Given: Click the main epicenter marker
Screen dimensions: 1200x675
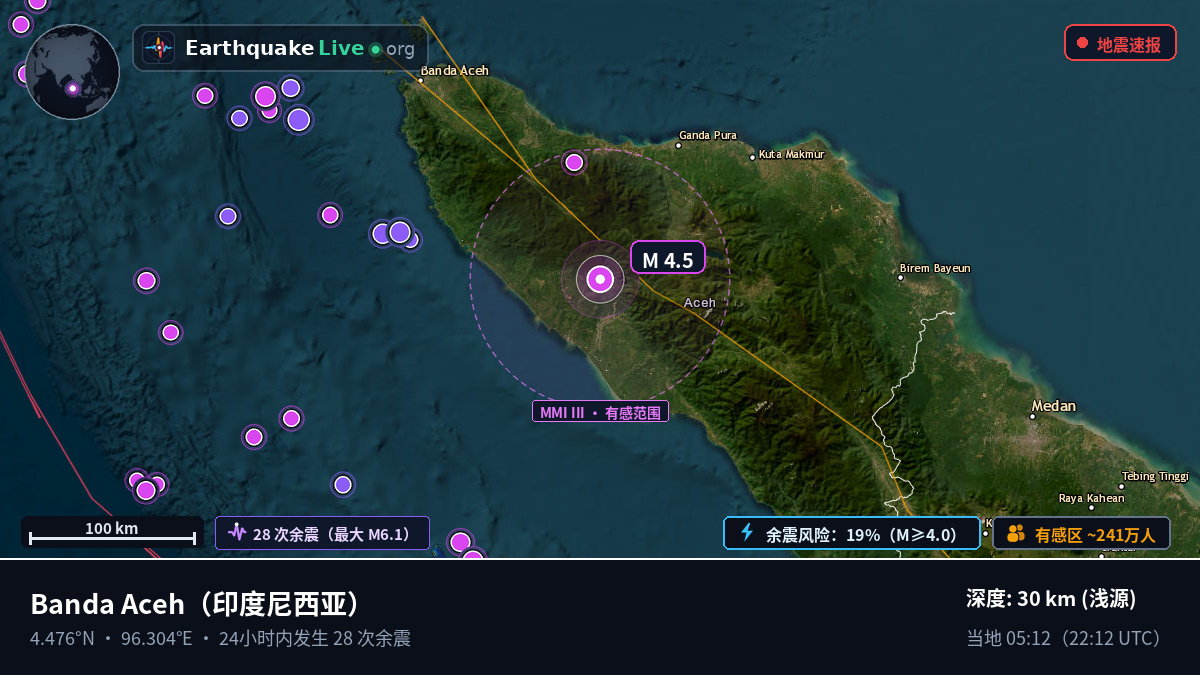Looking at the screenshot, I should point(600,280).
